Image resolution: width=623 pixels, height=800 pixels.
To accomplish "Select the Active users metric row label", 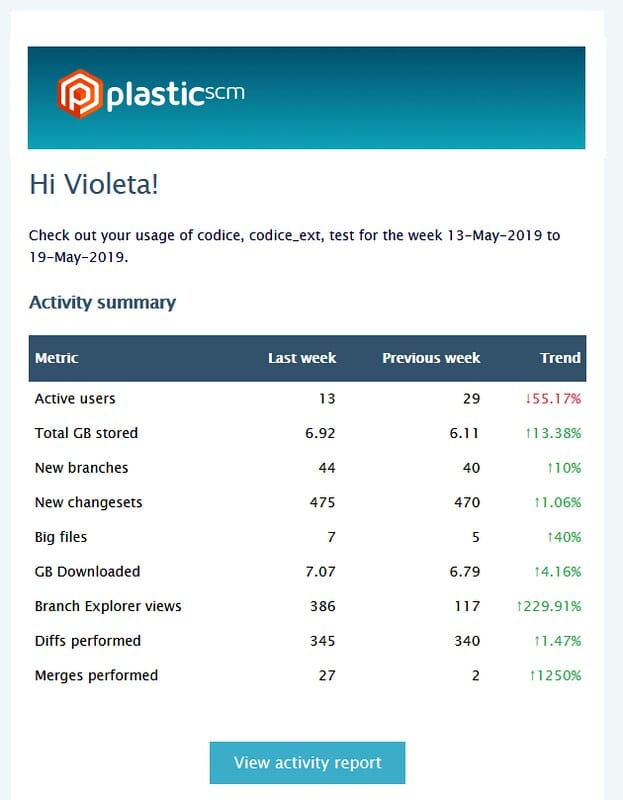I will pos(75,399).
